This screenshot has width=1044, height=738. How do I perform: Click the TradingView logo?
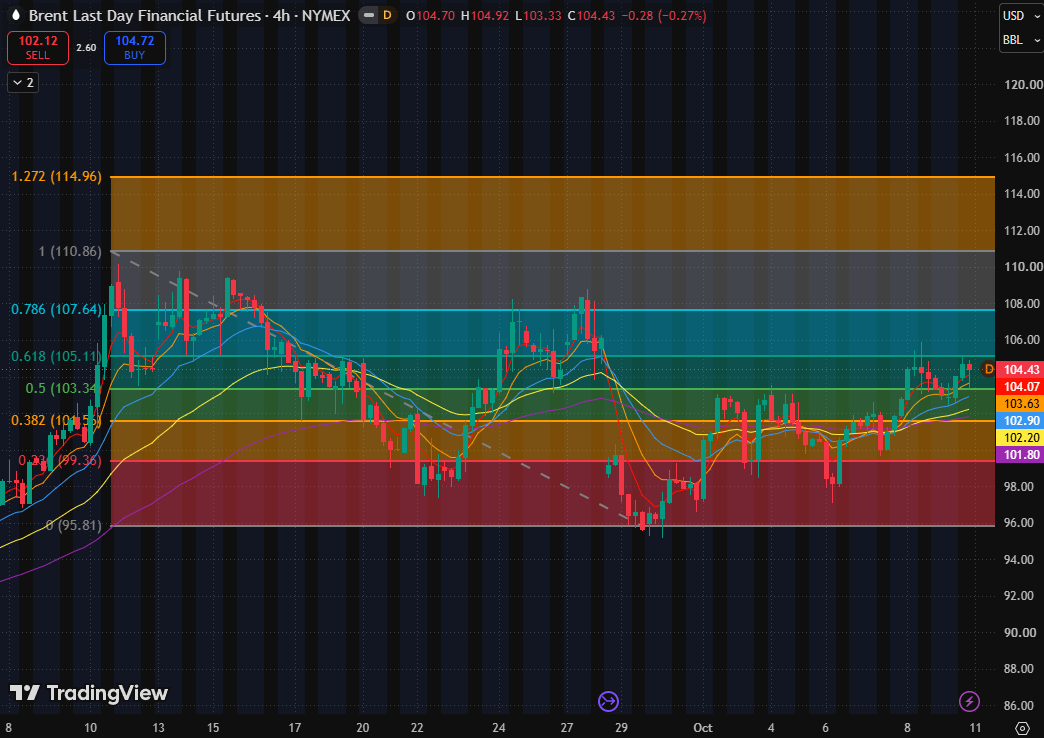(89, 693)
